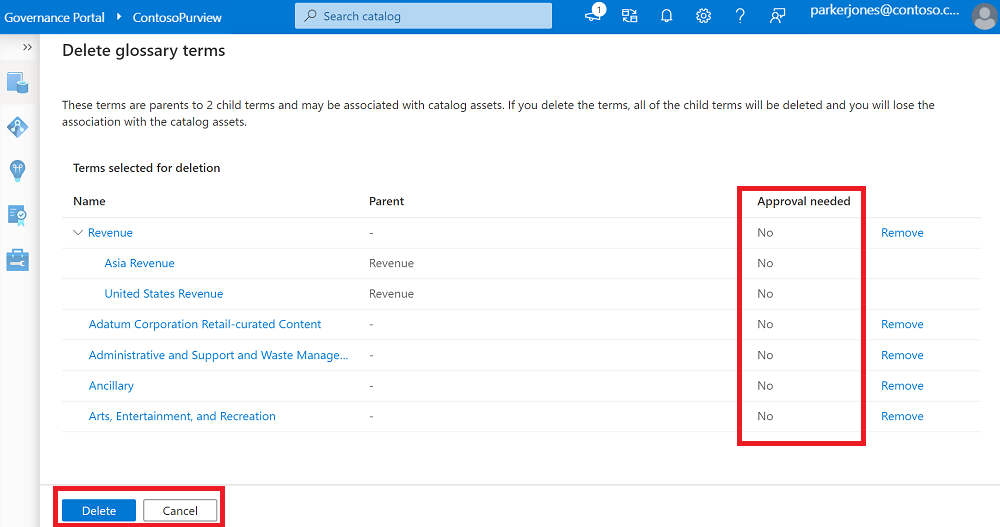1000x527 pixels.
Task: Open Administrative and Support and Waste Management term
Action: (x=219, y=355)
